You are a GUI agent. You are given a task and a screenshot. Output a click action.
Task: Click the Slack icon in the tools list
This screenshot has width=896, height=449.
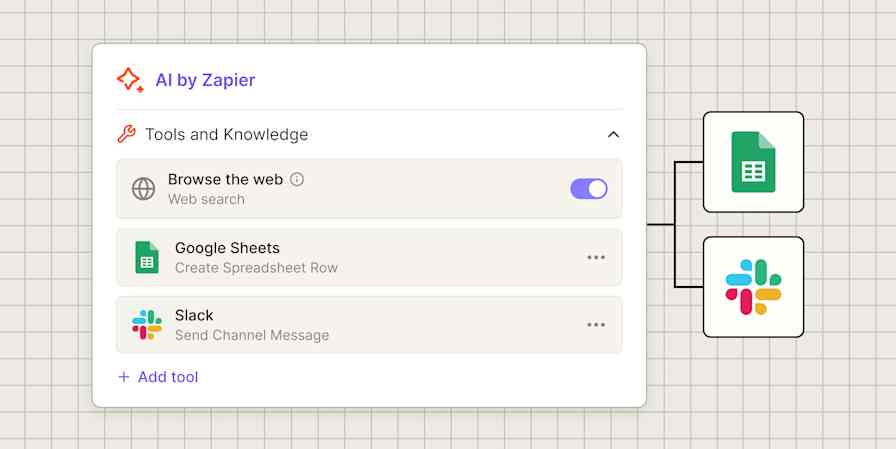coord(147,324)
